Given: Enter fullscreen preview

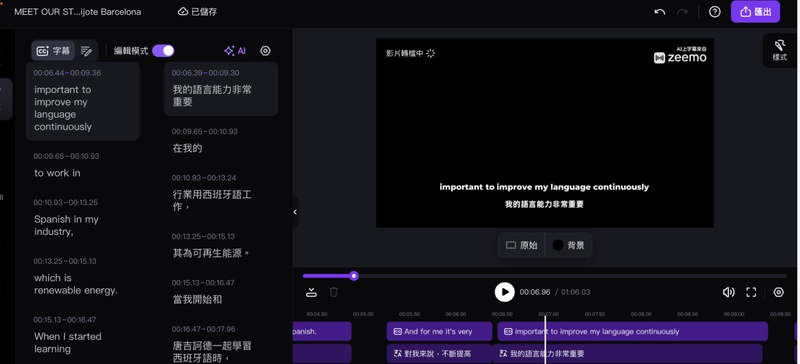Looking at the screenshot, I should click(751, 292).
